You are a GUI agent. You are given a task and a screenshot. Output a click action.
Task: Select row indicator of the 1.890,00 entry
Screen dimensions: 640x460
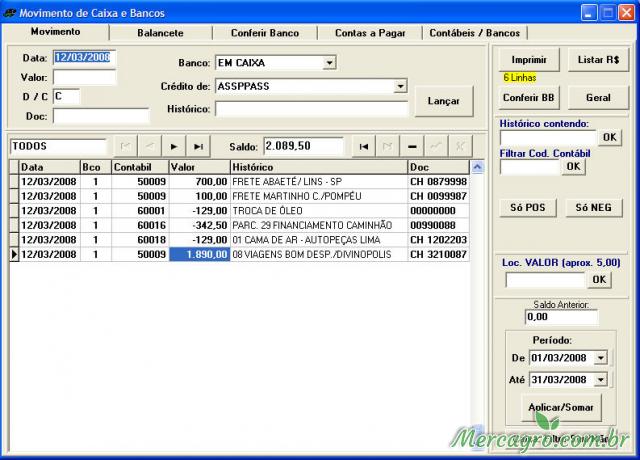(13, 255)
